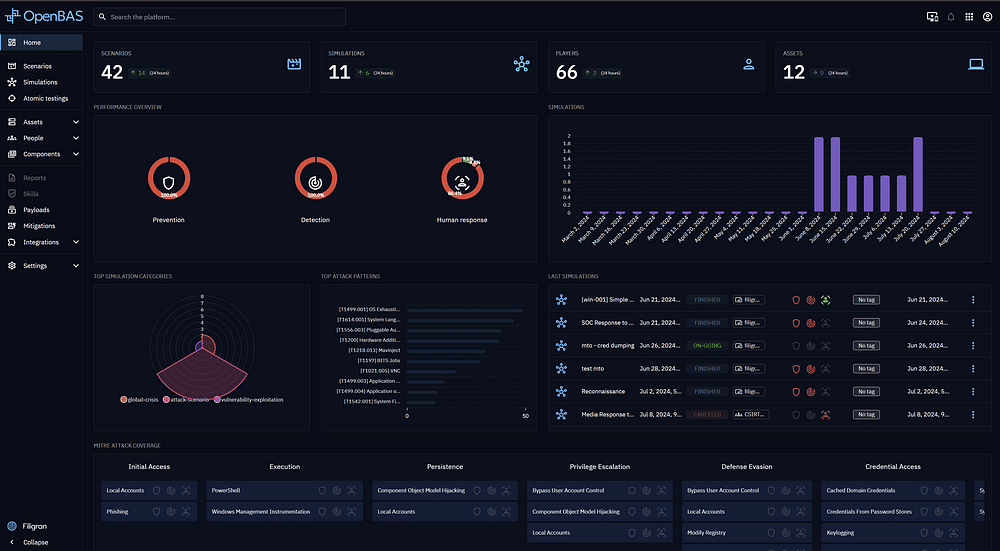Open three-dot menu for Reconnaissance simulation
Image resolution: width=1000 pixels, height=551 pixels.
[x=973, y=391]
